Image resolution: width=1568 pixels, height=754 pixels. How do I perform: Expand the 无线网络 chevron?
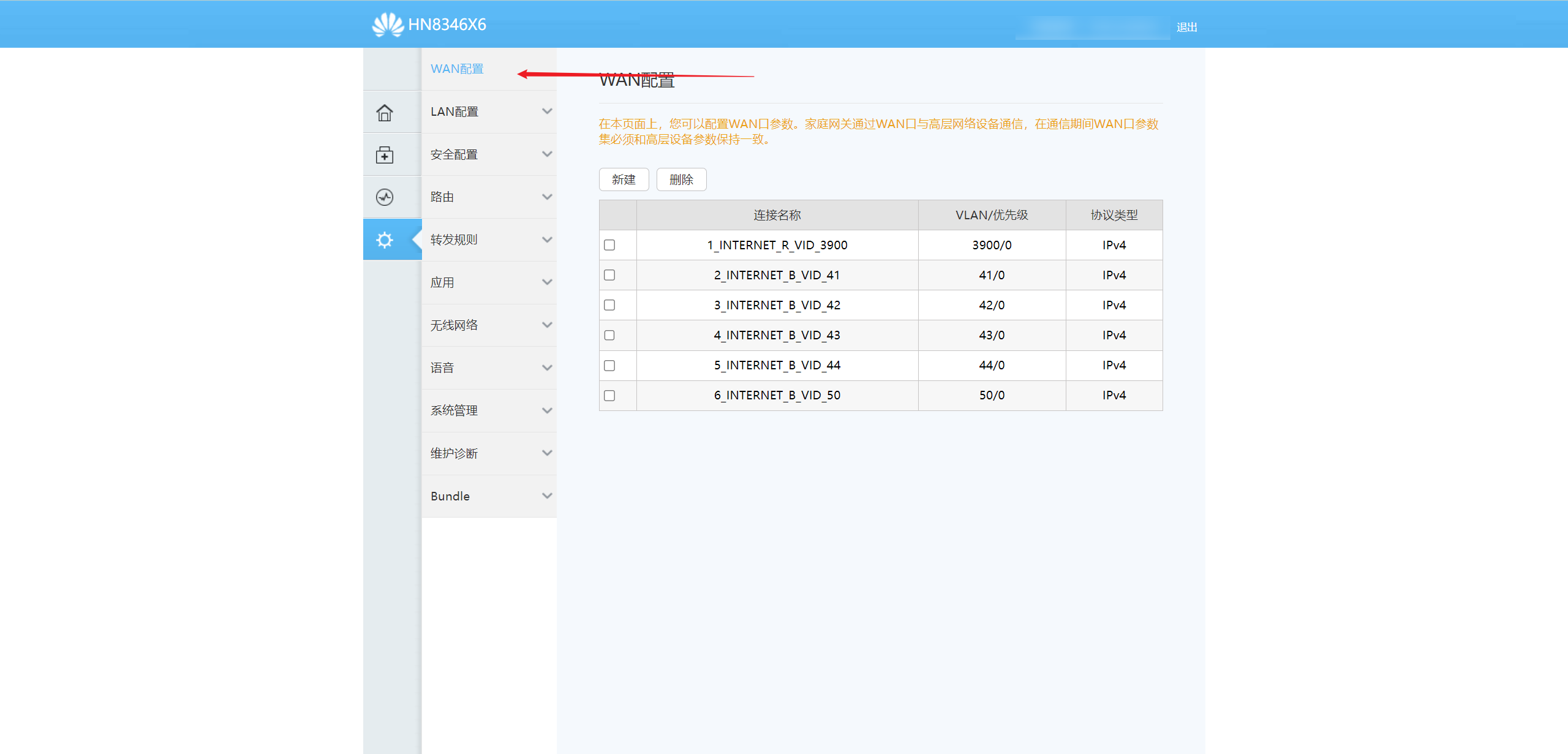click(547, 325)
